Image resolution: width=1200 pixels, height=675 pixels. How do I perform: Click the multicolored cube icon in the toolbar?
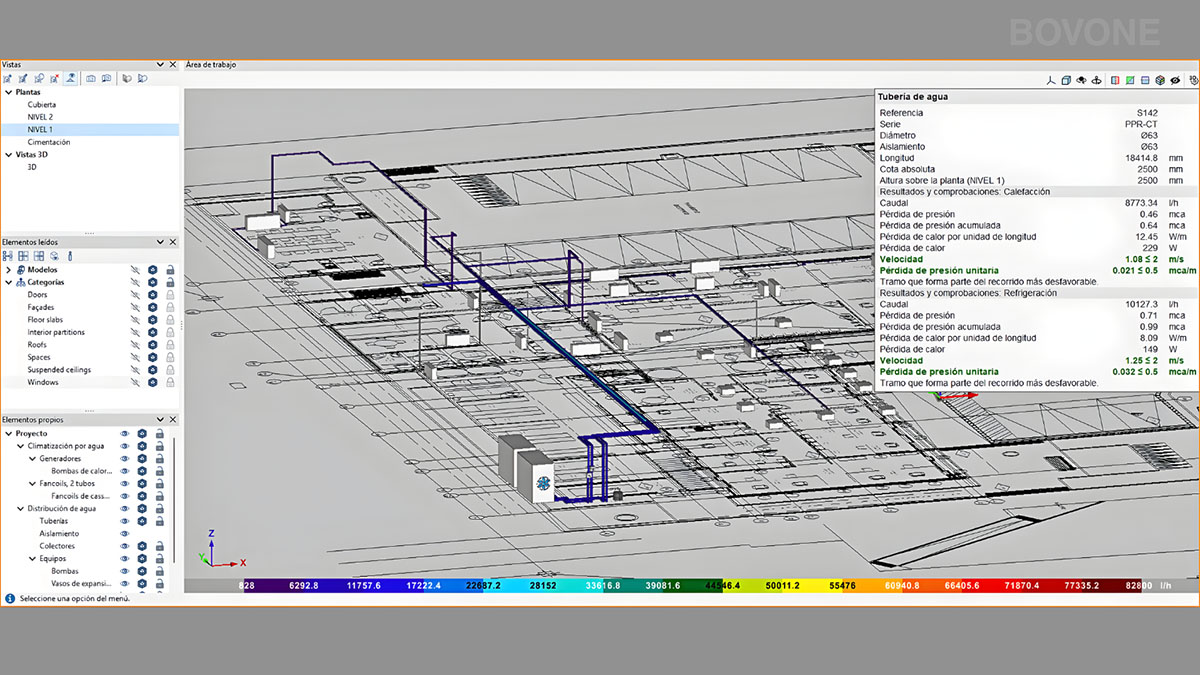pos(1160,80)
